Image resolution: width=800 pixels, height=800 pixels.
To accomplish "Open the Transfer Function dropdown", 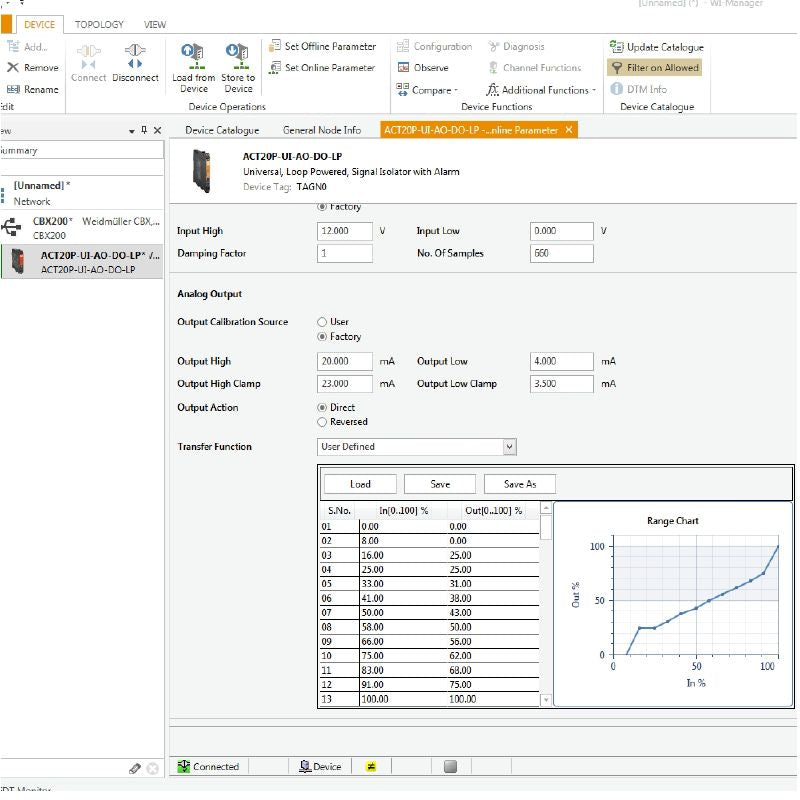I will [509, 447].
